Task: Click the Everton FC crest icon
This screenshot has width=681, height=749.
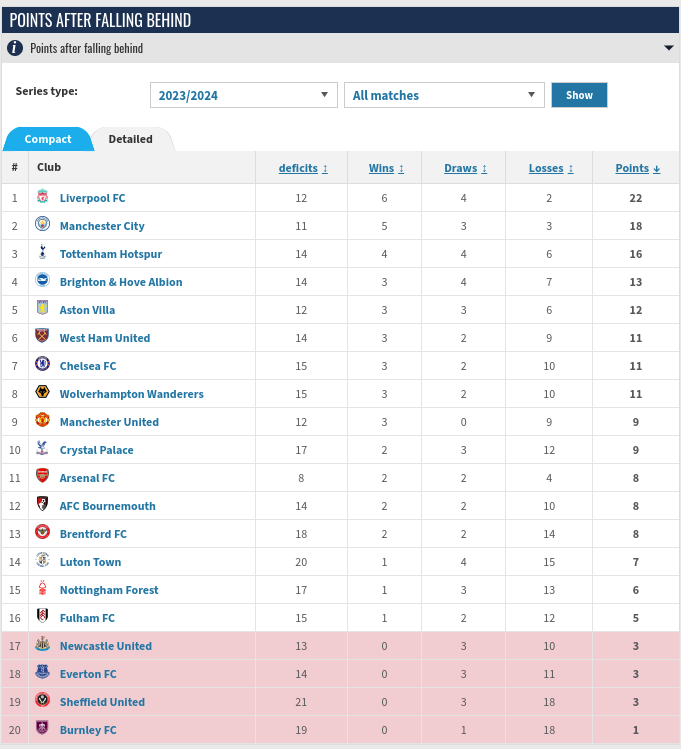Action: click(42, 673)
